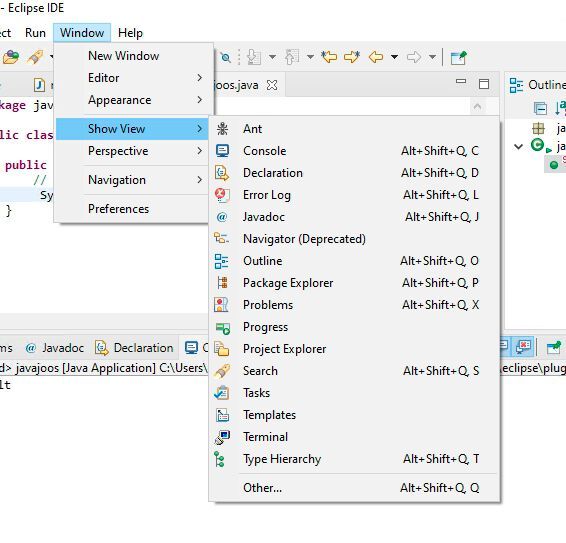Open the Declaration view from submenu
Image resolution: width=566 pixels, height=543 pixels.
point(354,173)
